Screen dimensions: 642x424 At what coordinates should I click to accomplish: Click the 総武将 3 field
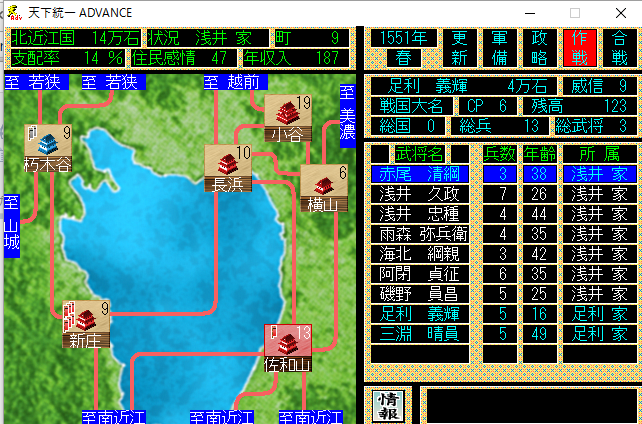pos(596,126)
